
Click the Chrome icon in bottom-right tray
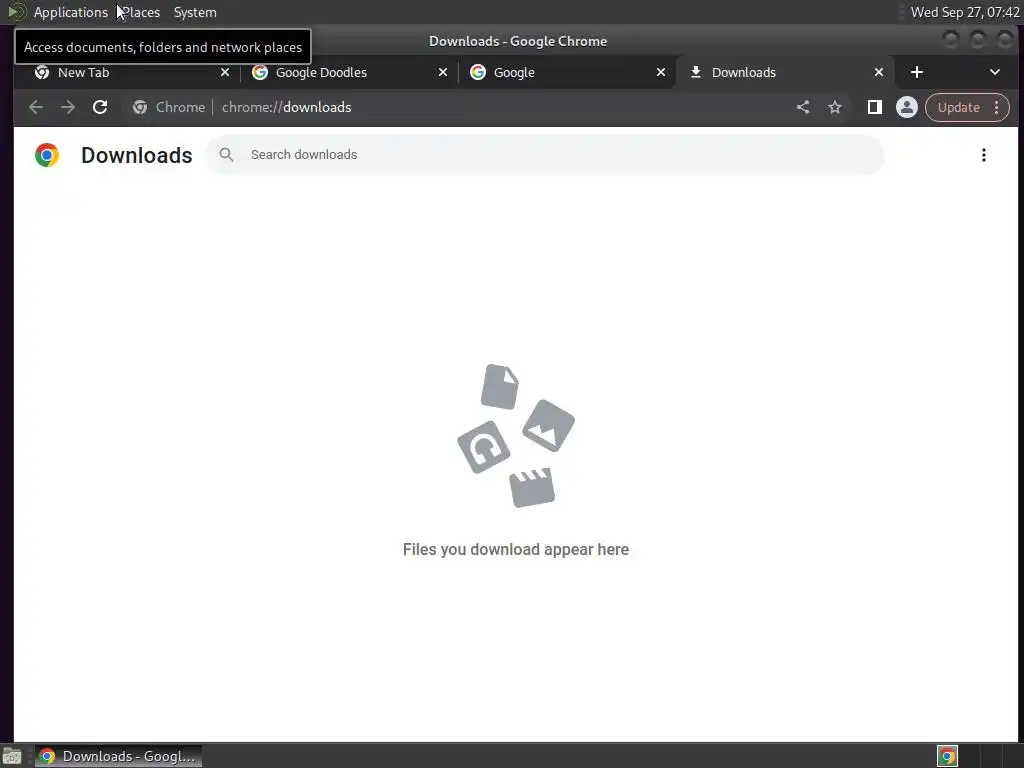[947, 756]
